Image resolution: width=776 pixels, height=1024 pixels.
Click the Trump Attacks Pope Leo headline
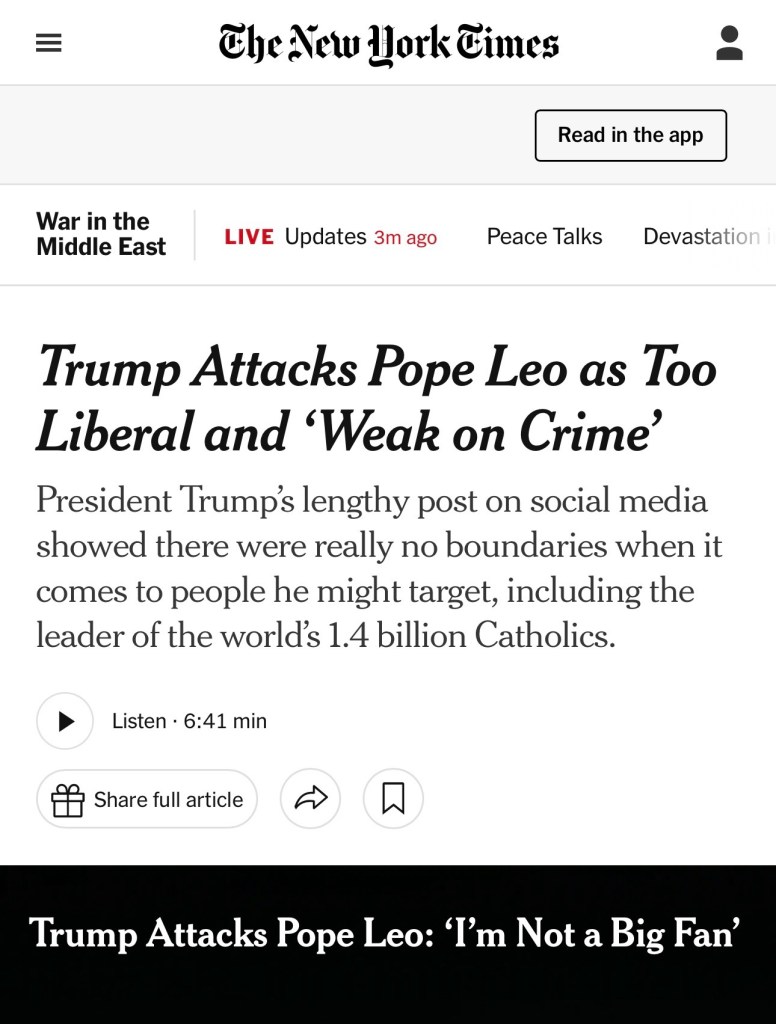point(376,399)
